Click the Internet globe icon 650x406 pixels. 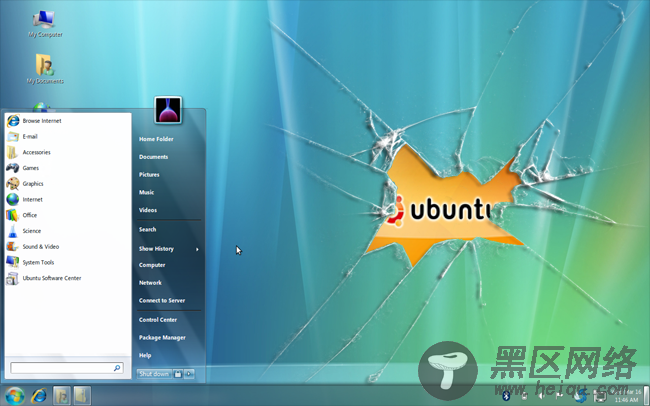(12, 199)
